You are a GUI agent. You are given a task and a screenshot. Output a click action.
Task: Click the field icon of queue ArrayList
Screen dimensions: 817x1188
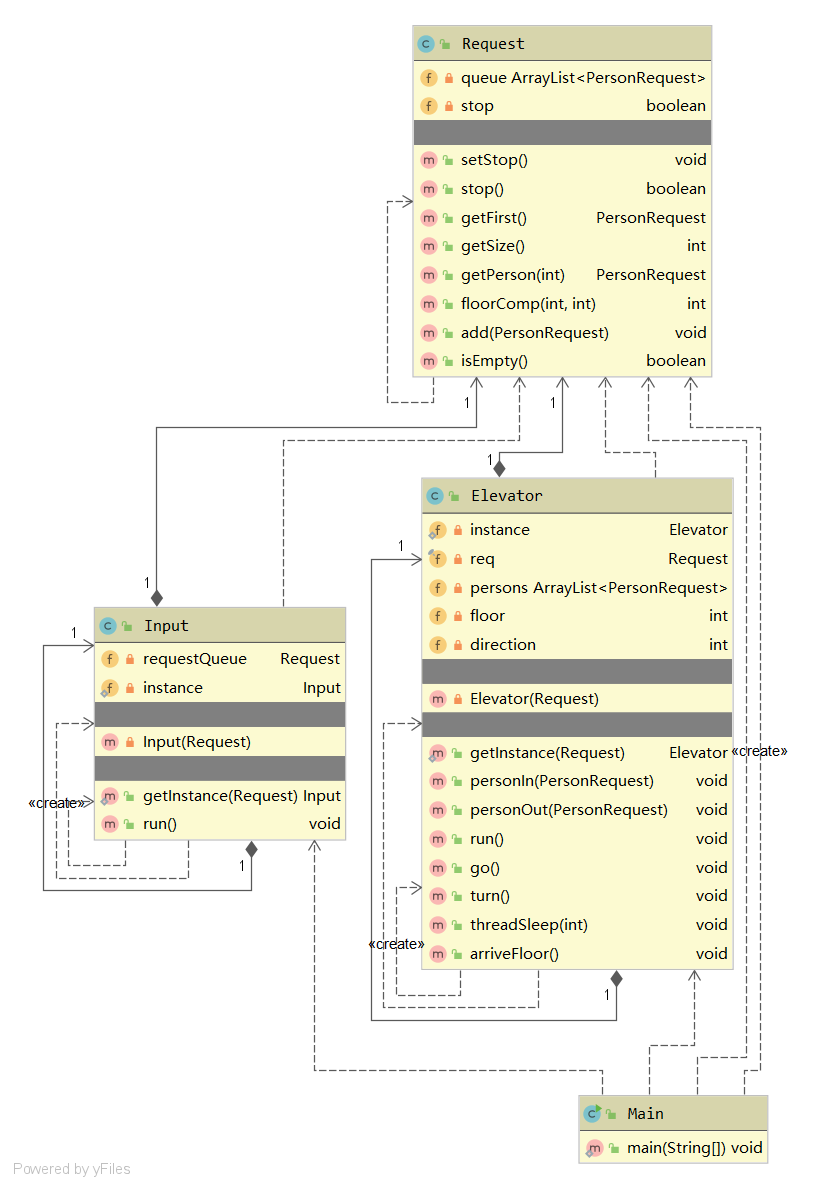(x=429, y=78)
